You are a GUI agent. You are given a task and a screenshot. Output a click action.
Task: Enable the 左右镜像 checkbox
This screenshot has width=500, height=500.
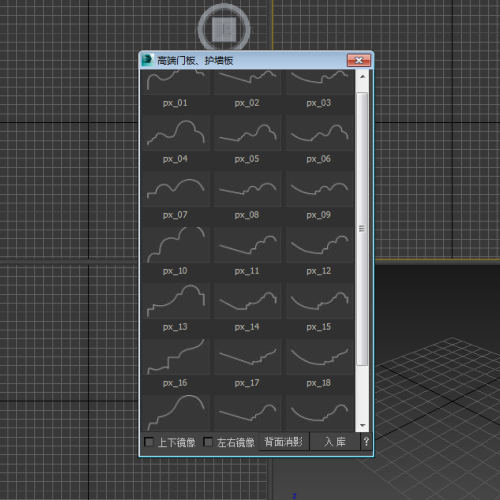point(208,442)
